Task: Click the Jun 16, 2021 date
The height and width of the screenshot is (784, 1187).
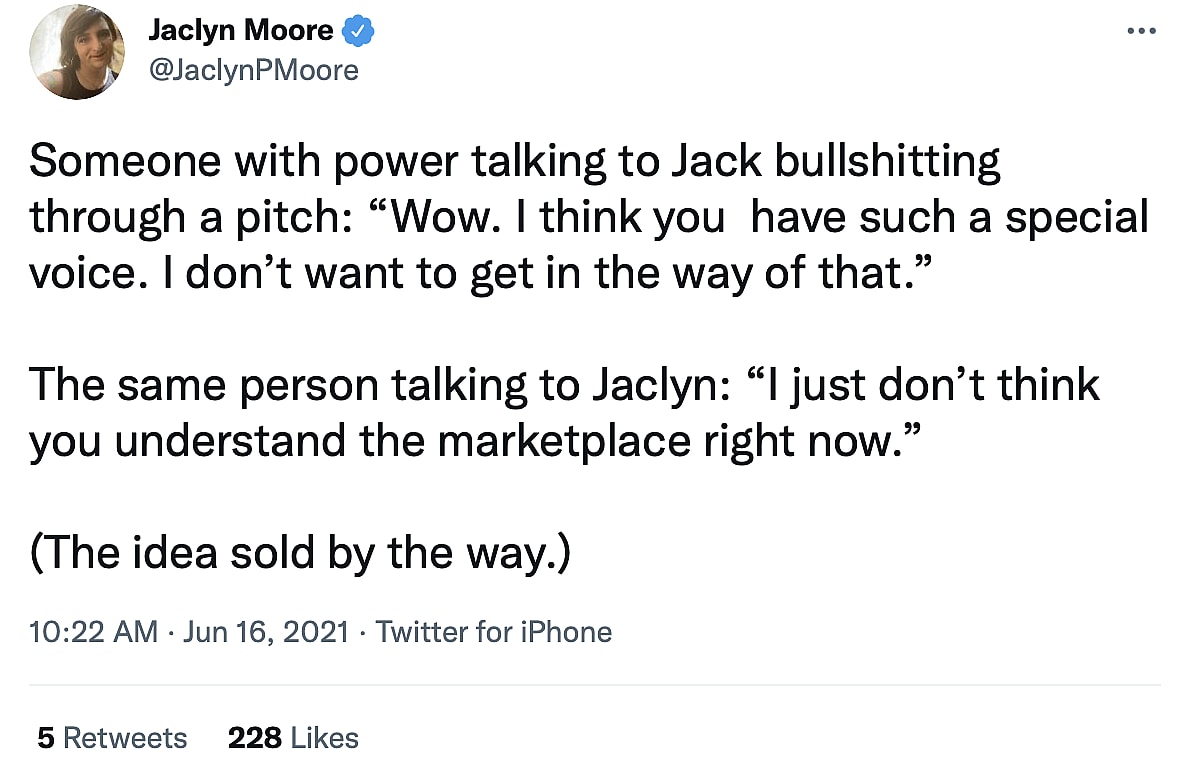Action: [266, 632]
